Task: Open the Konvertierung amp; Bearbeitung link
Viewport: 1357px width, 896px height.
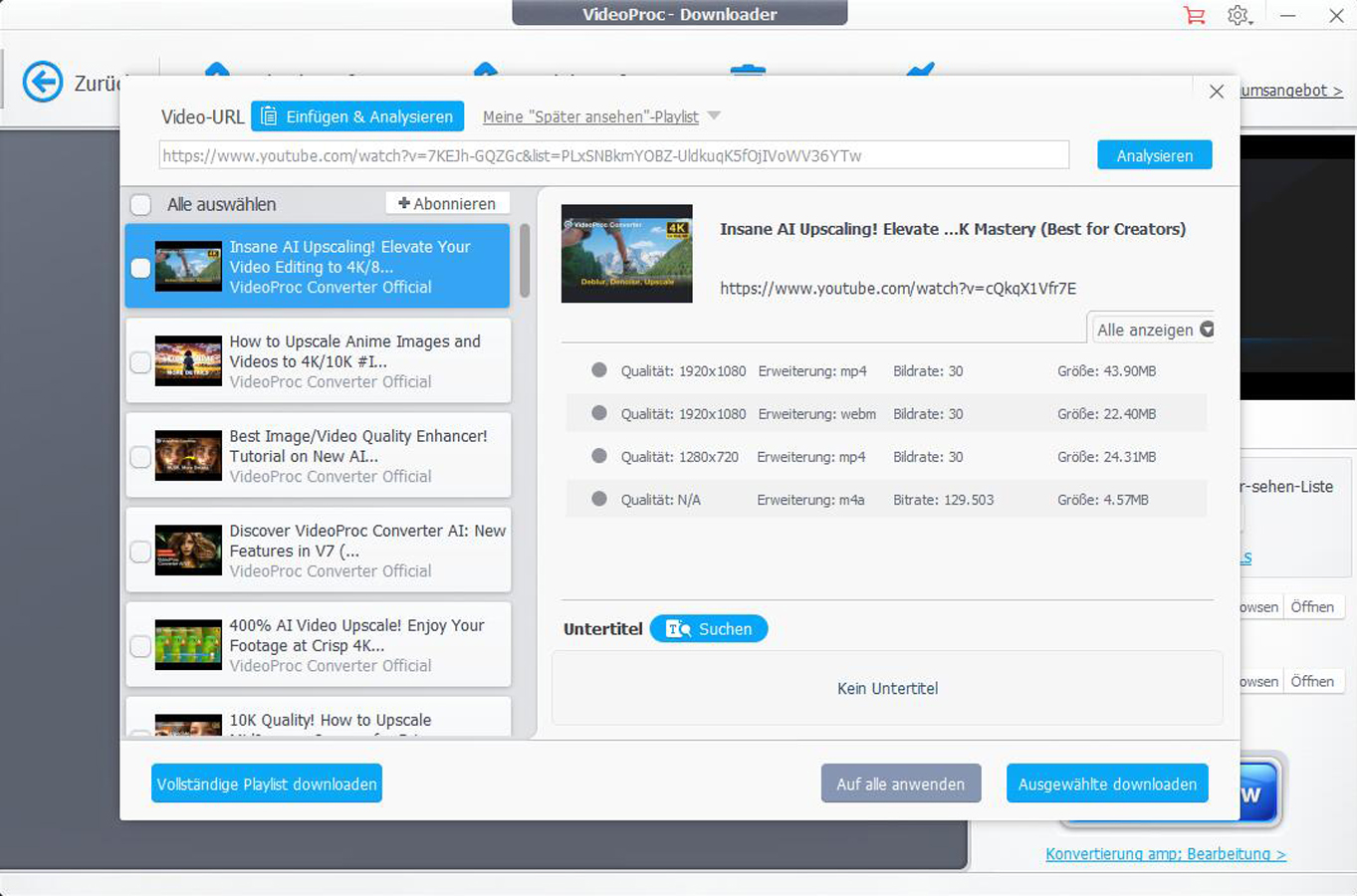Action: point(1165,854)
